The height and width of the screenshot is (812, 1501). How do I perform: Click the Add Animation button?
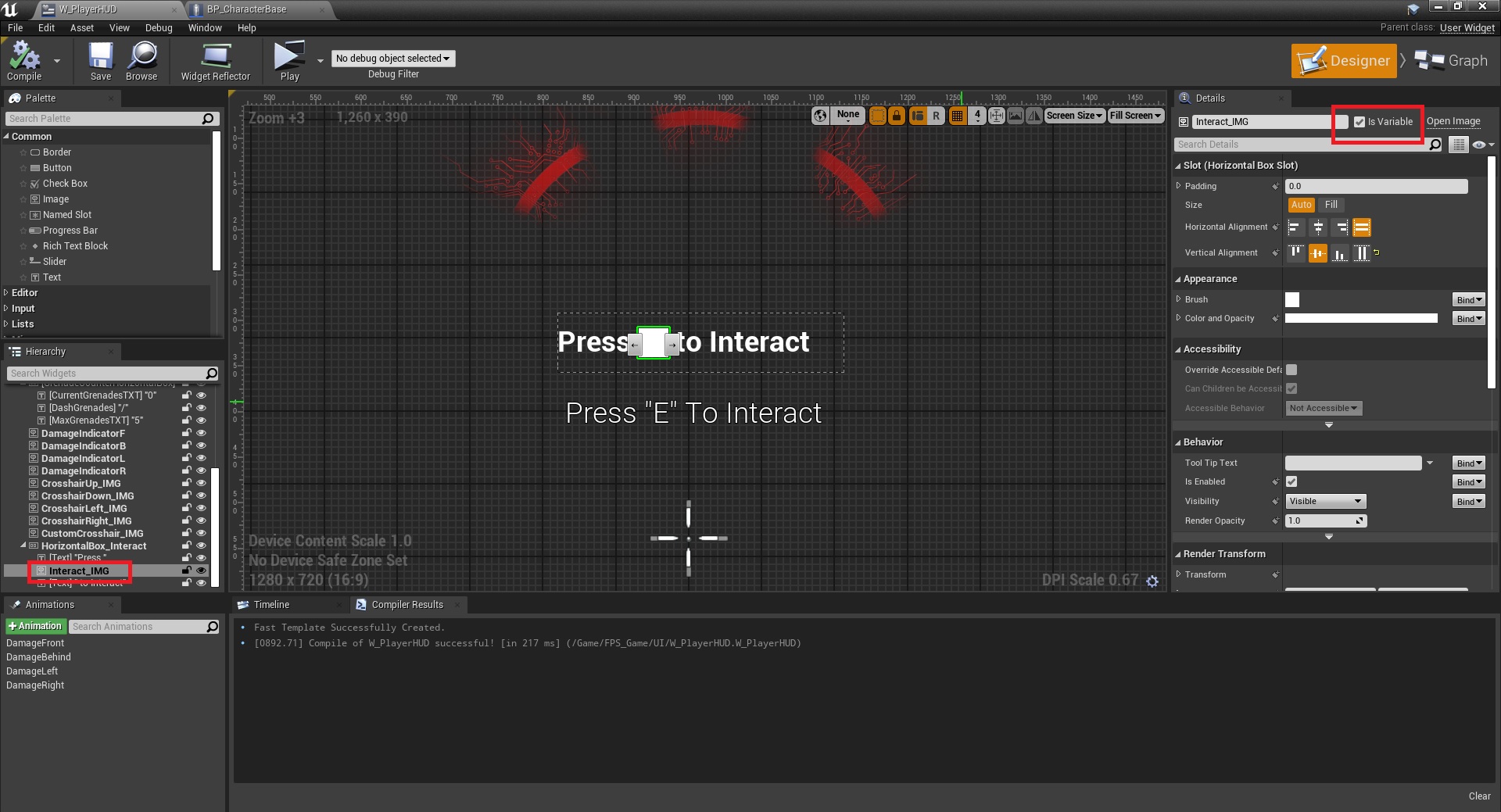tap(35, 627)
